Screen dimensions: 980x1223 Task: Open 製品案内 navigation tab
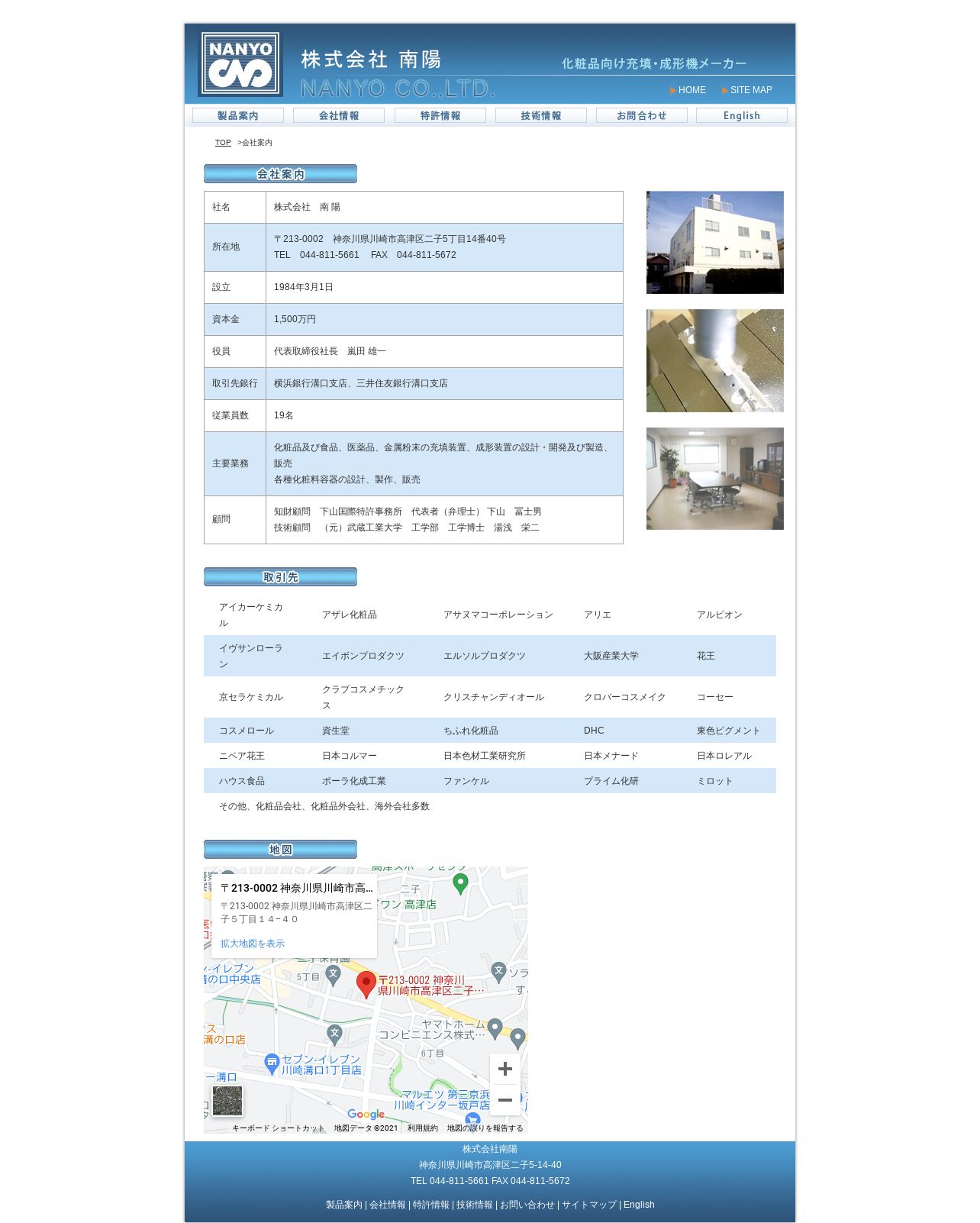pos(238,115)
